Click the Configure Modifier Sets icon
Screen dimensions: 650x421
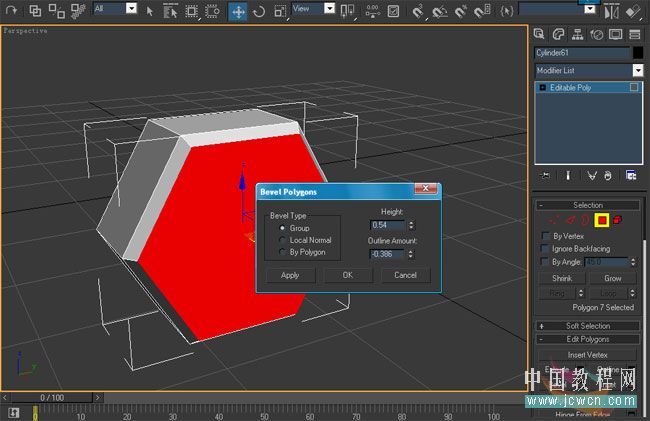(631, 176)
